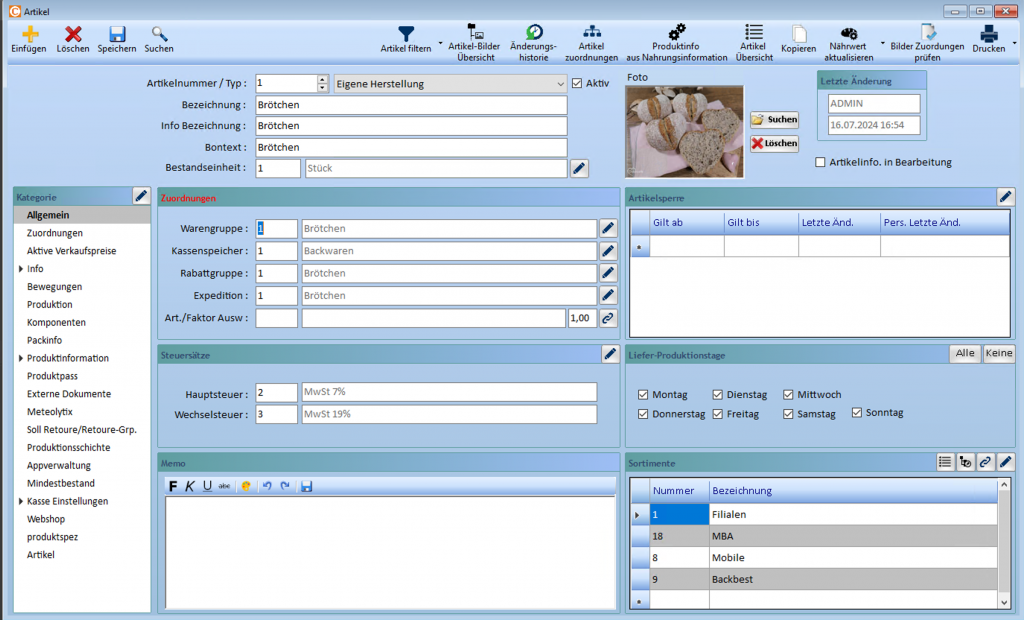Open Artikel filtern funnel icon
The height and width of the screenshot is (620, 1024).
406,34
